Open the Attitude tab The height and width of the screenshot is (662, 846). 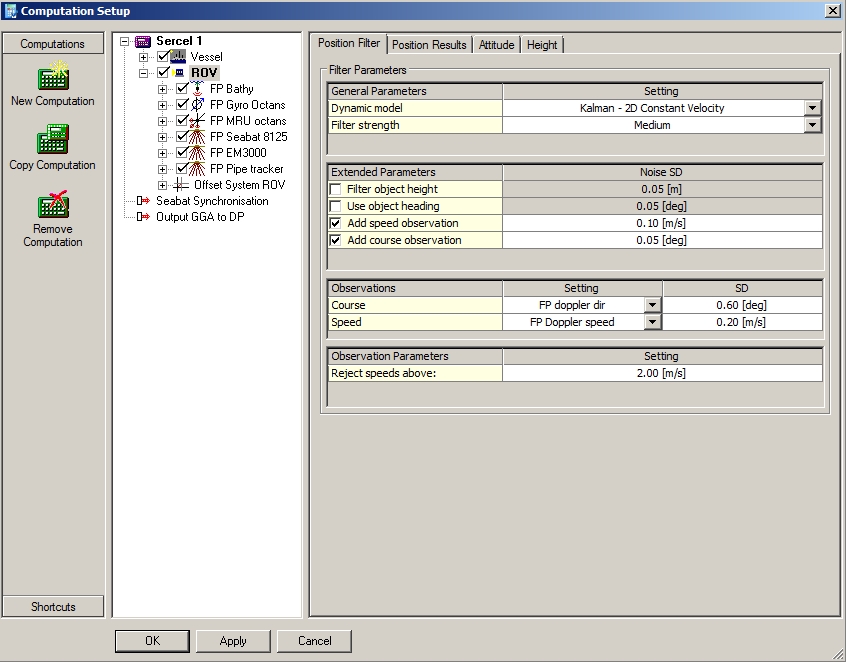[x=496, y=45]
